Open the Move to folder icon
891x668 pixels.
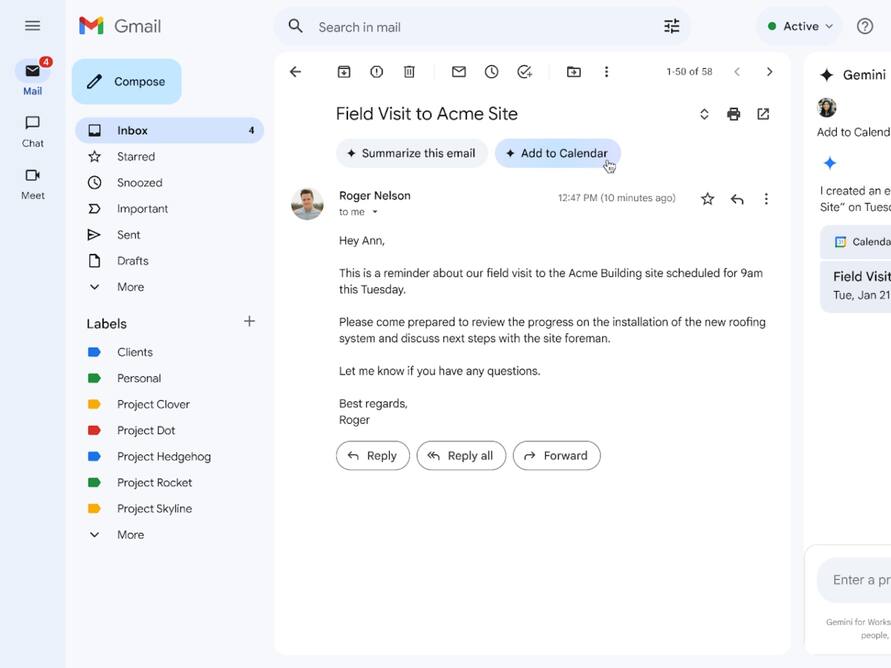pos(573,72)
